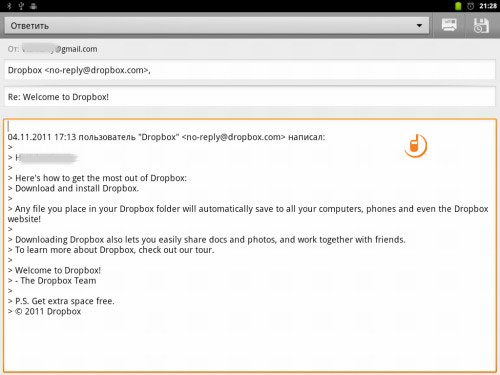Viewport: 500px width, 375px height.
Task: Tap the send message icon
Action: tap(449, 25)
